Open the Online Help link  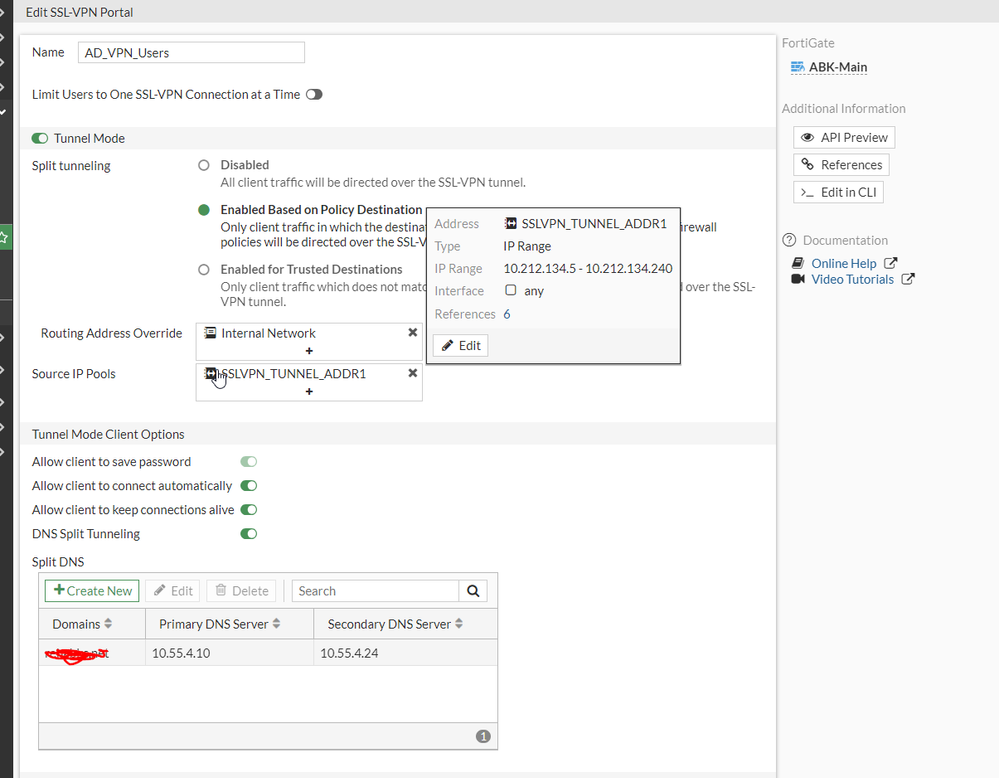pyautogui.click(x=844, y=263)
